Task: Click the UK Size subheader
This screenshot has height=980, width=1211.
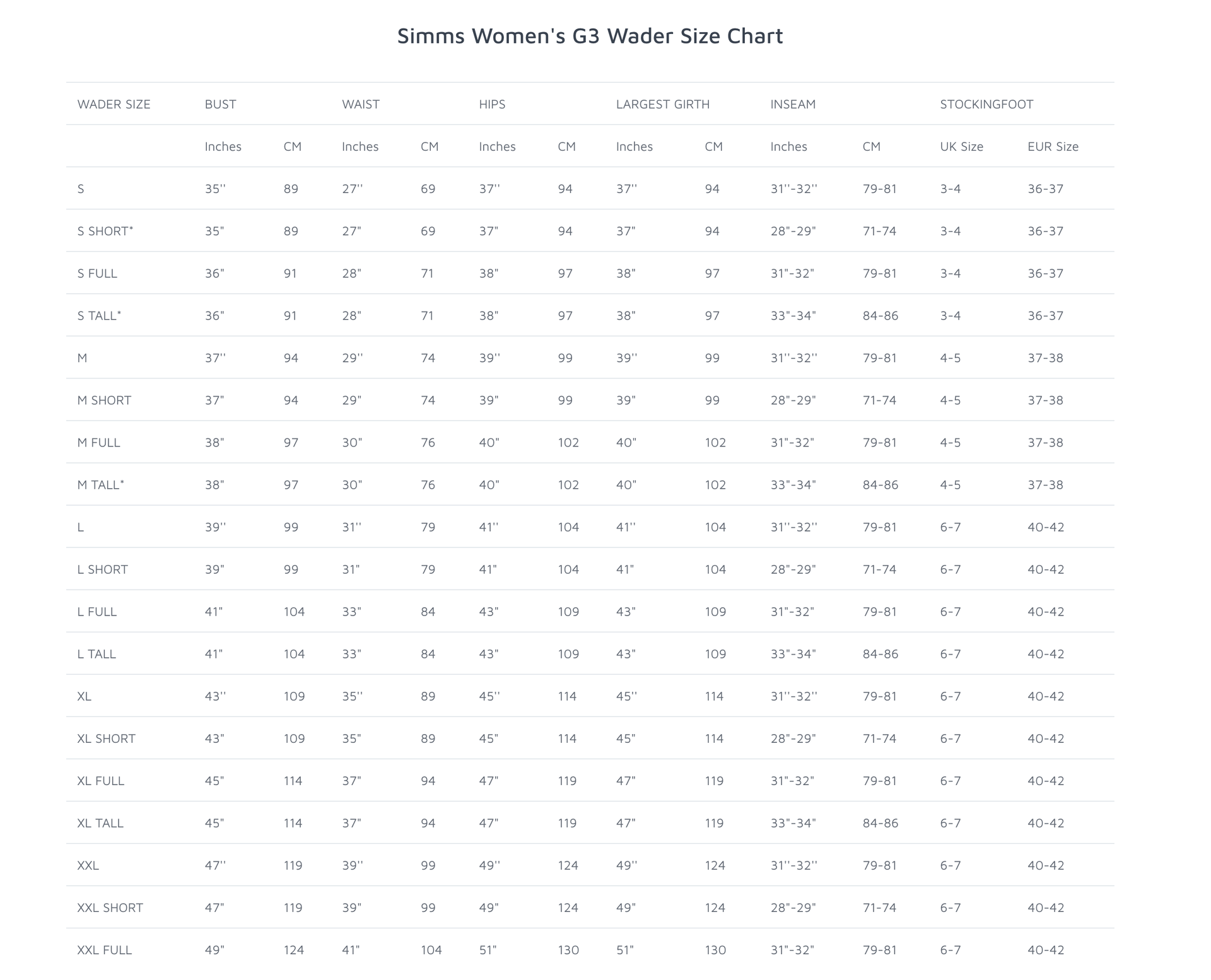Action: coord(961,146)
